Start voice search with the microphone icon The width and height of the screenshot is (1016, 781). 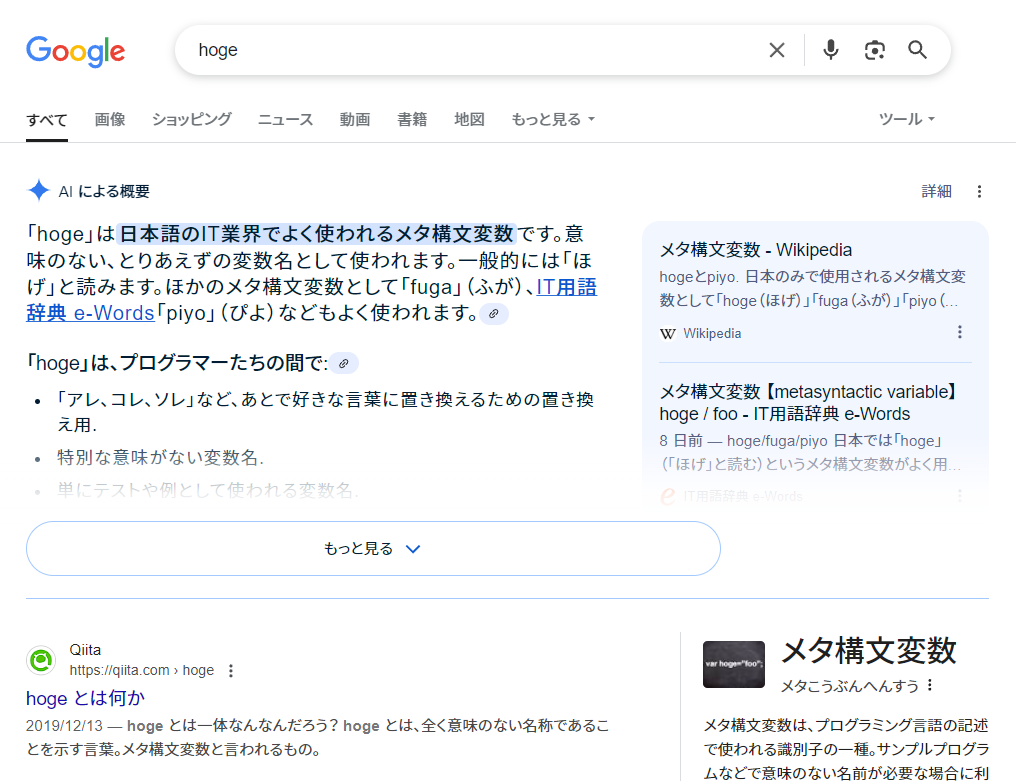pyautogui.click(x=831, y=50)
